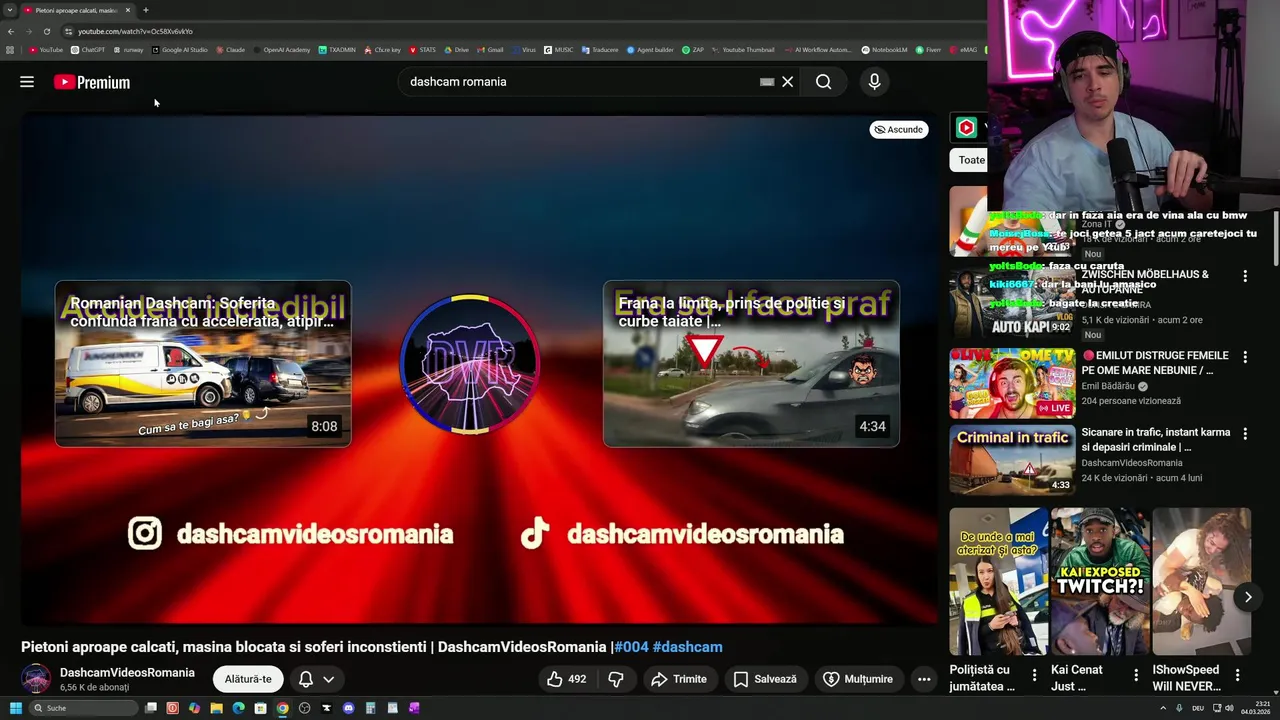Open DashcamVideosRomania channel avatar
The width and height of the screenshot is (1280, 720).
tap(36, 679)
